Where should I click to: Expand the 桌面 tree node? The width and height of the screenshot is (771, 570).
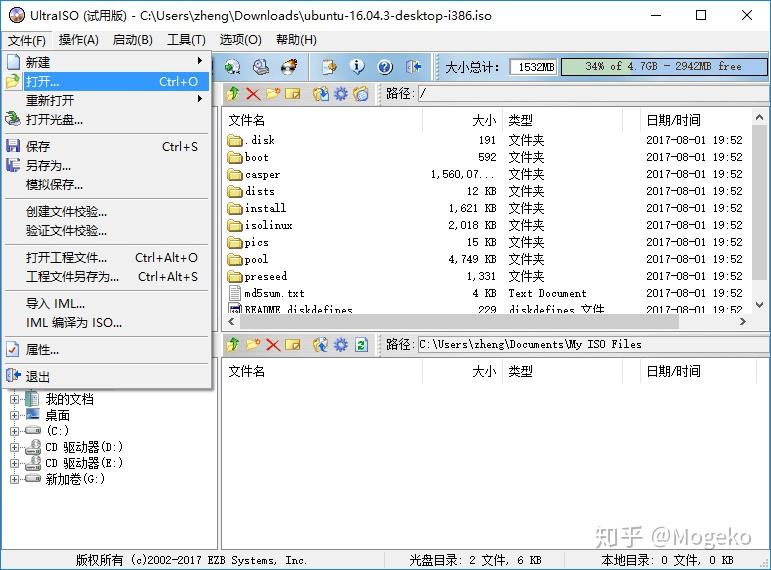(14, 416)
